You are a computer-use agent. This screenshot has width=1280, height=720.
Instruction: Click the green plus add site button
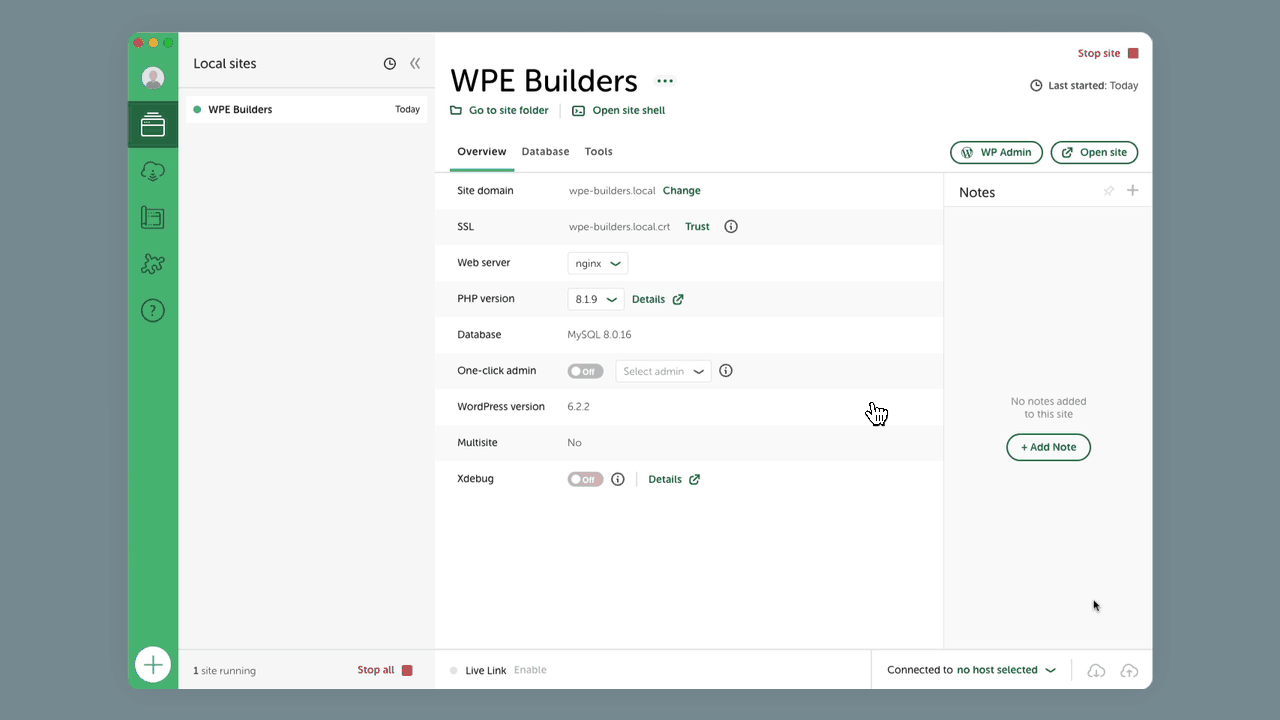click(153, 664)
